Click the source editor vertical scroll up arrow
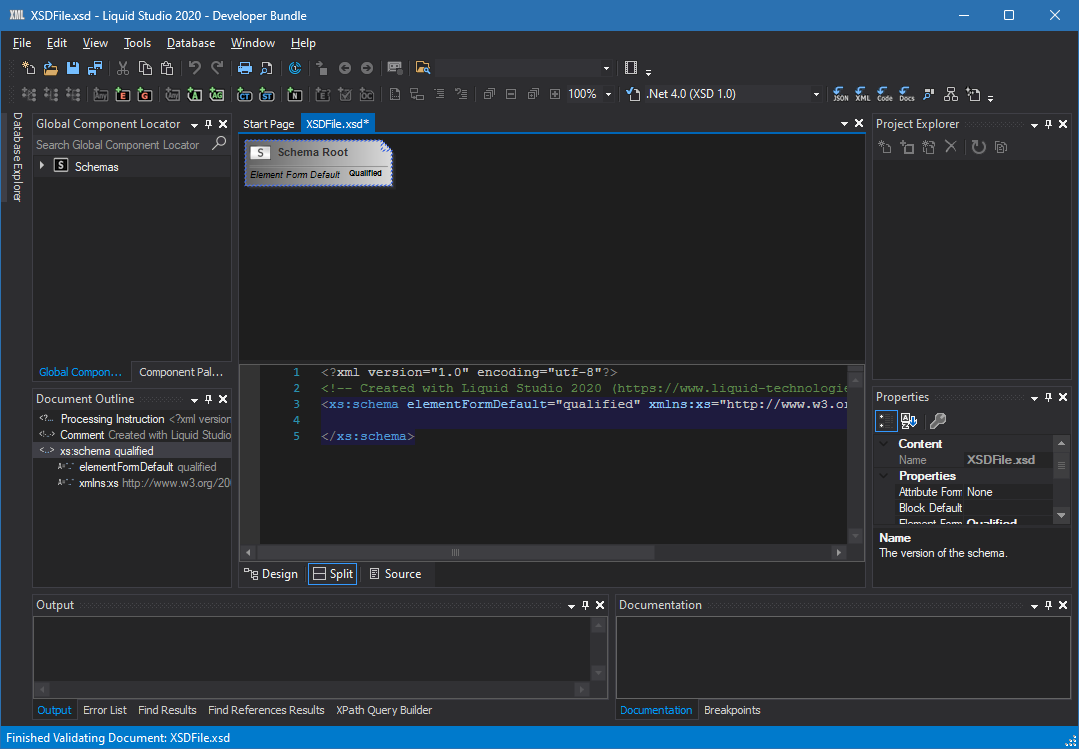 click(855, 379)
